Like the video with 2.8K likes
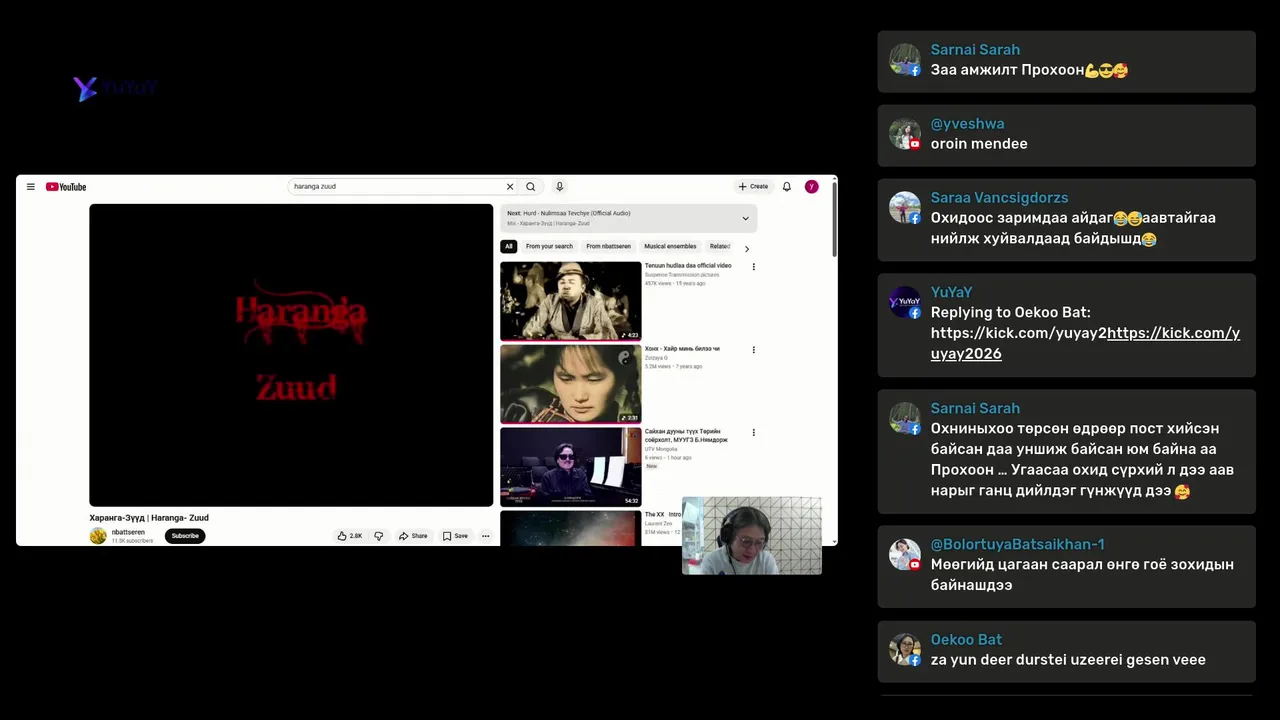1280x720 pixels. [x=350, y=536]
